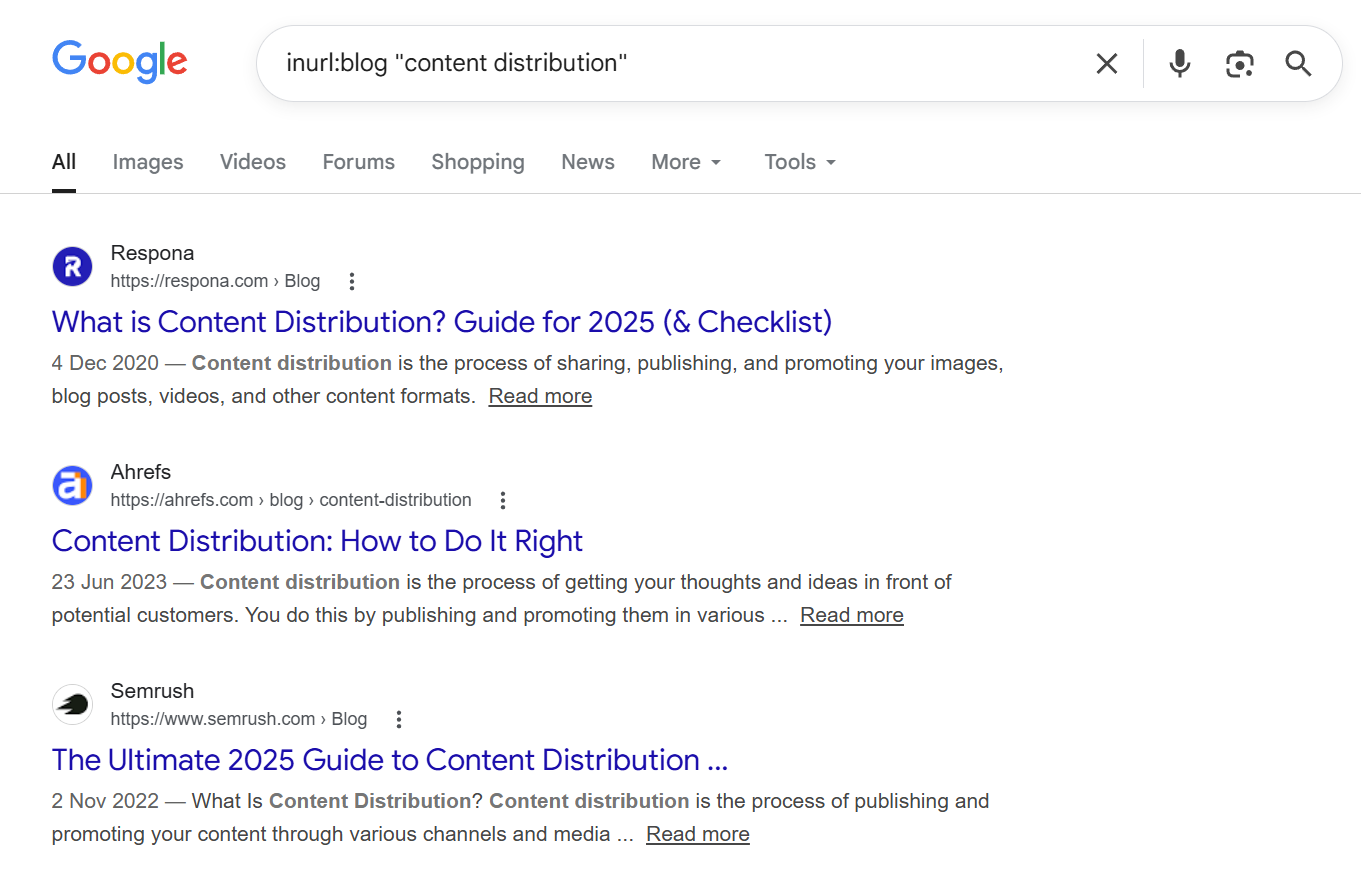Click the search magnifier icon

click(x=1298, y=63)
